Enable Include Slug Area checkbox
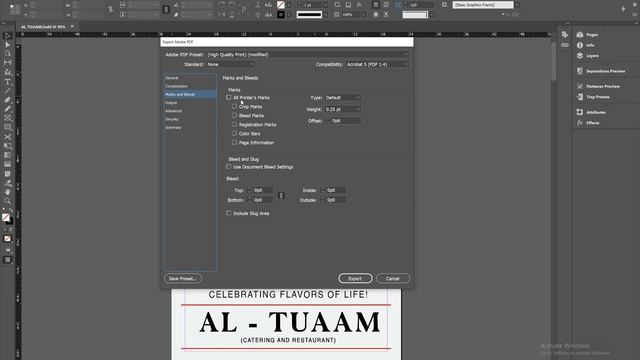Screen dimensions: 640x360 (229, 213)
